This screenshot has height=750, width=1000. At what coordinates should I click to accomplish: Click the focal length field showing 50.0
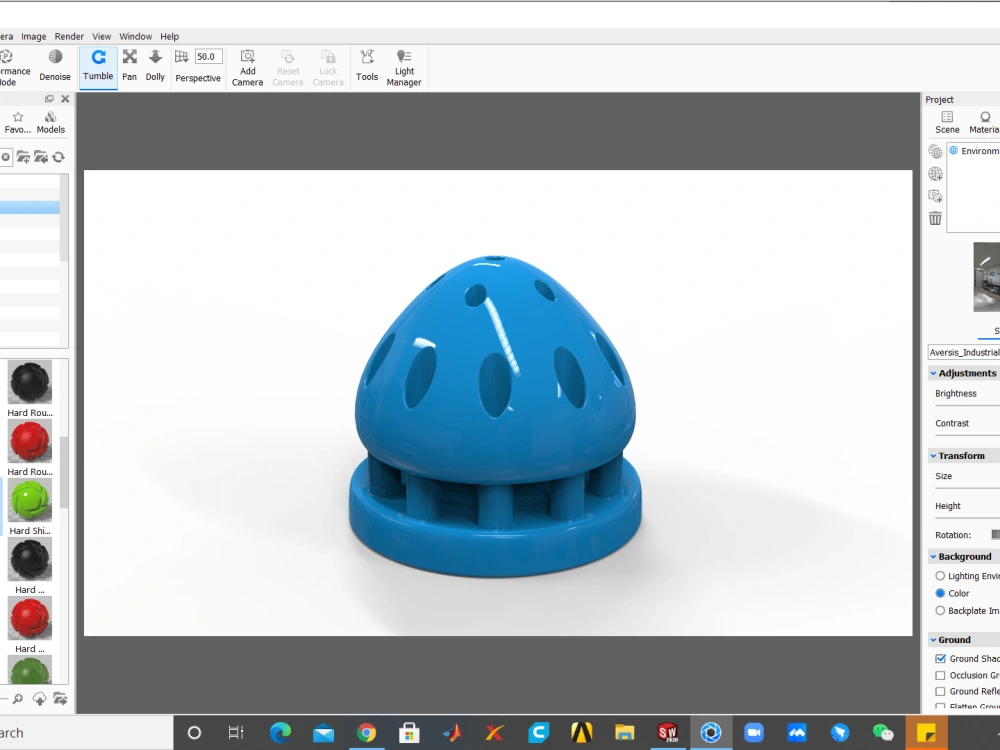tap(209, 57)
